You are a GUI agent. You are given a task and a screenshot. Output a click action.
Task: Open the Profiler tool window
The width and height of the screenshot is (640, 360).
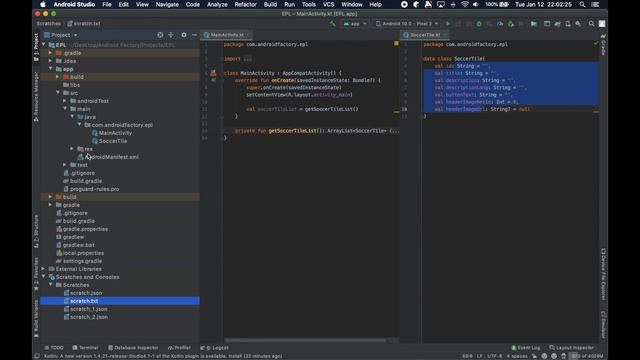coord(179,348)
